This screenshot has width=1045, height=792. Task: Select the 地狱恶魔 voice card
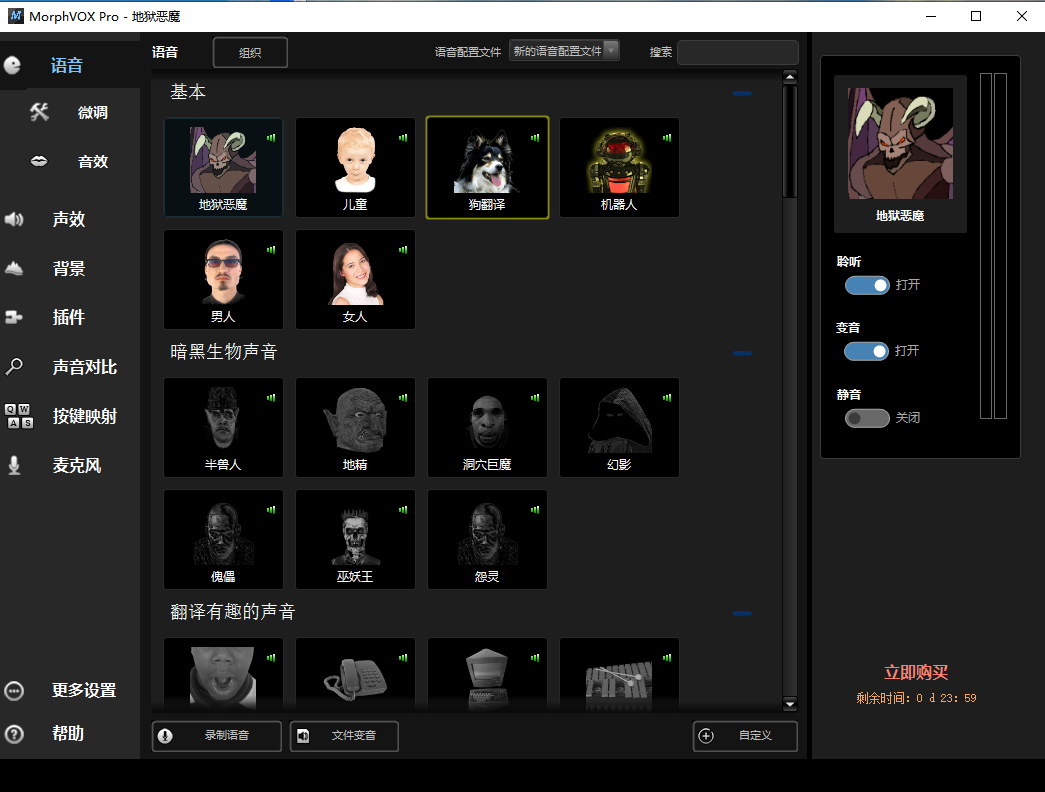pos(223,167)
